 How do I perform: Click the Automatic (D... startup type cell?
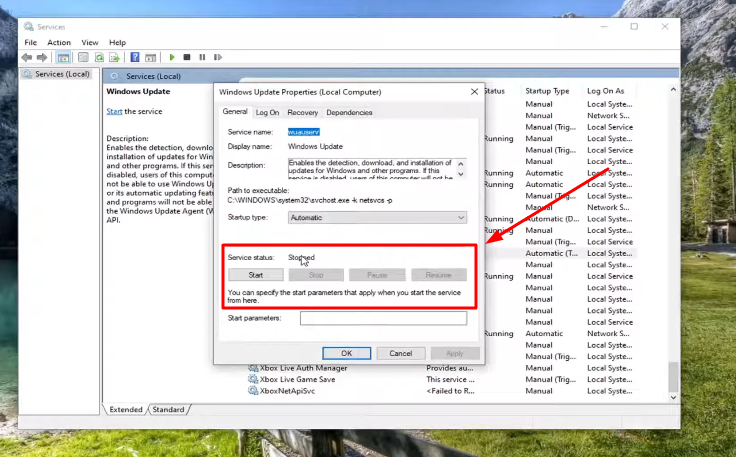pos(552,219)
